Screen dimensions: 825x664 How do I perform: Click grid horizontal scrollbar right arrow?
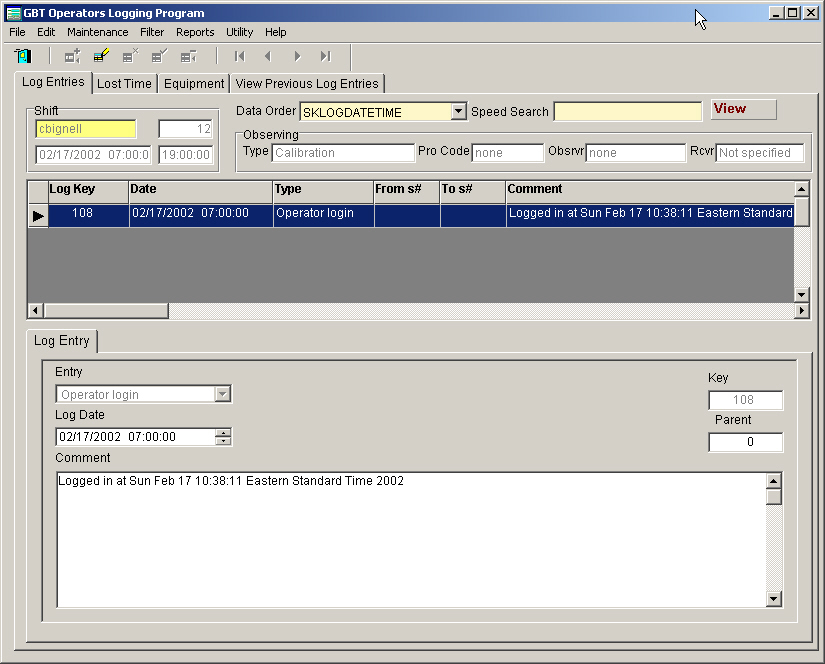(x=801, y=310)
